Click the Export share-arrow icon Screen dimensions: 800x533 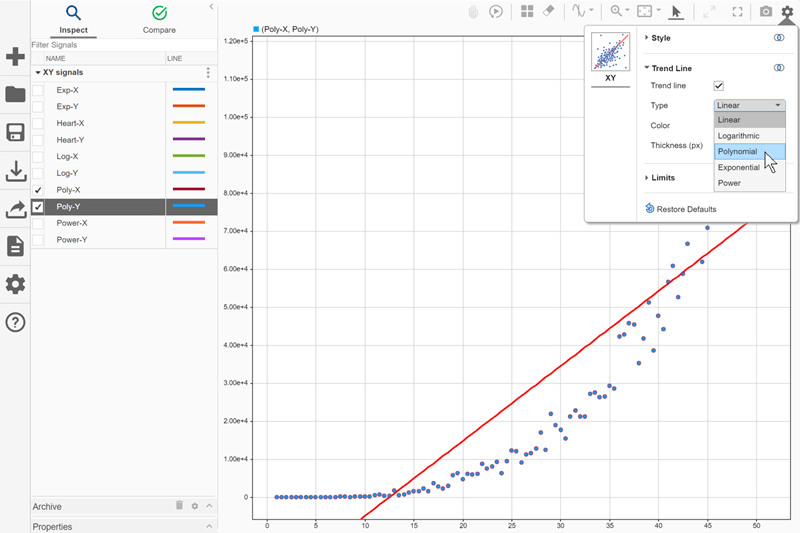16,209
